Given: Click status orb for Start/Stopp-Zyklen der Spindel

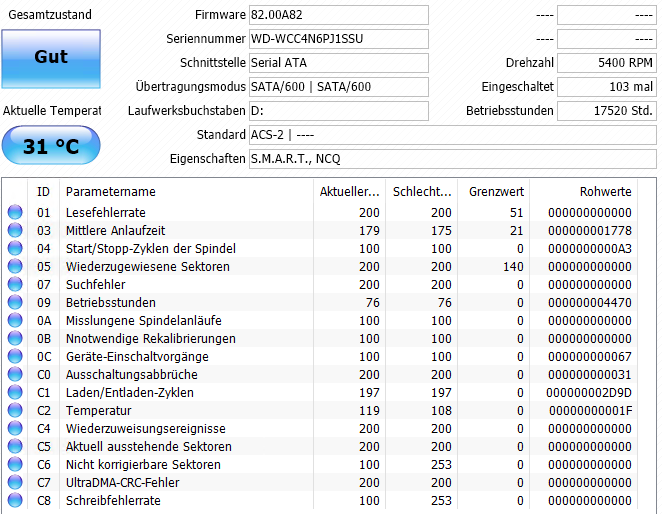Looking at the screenshot, I should click(x=15, y=248).
